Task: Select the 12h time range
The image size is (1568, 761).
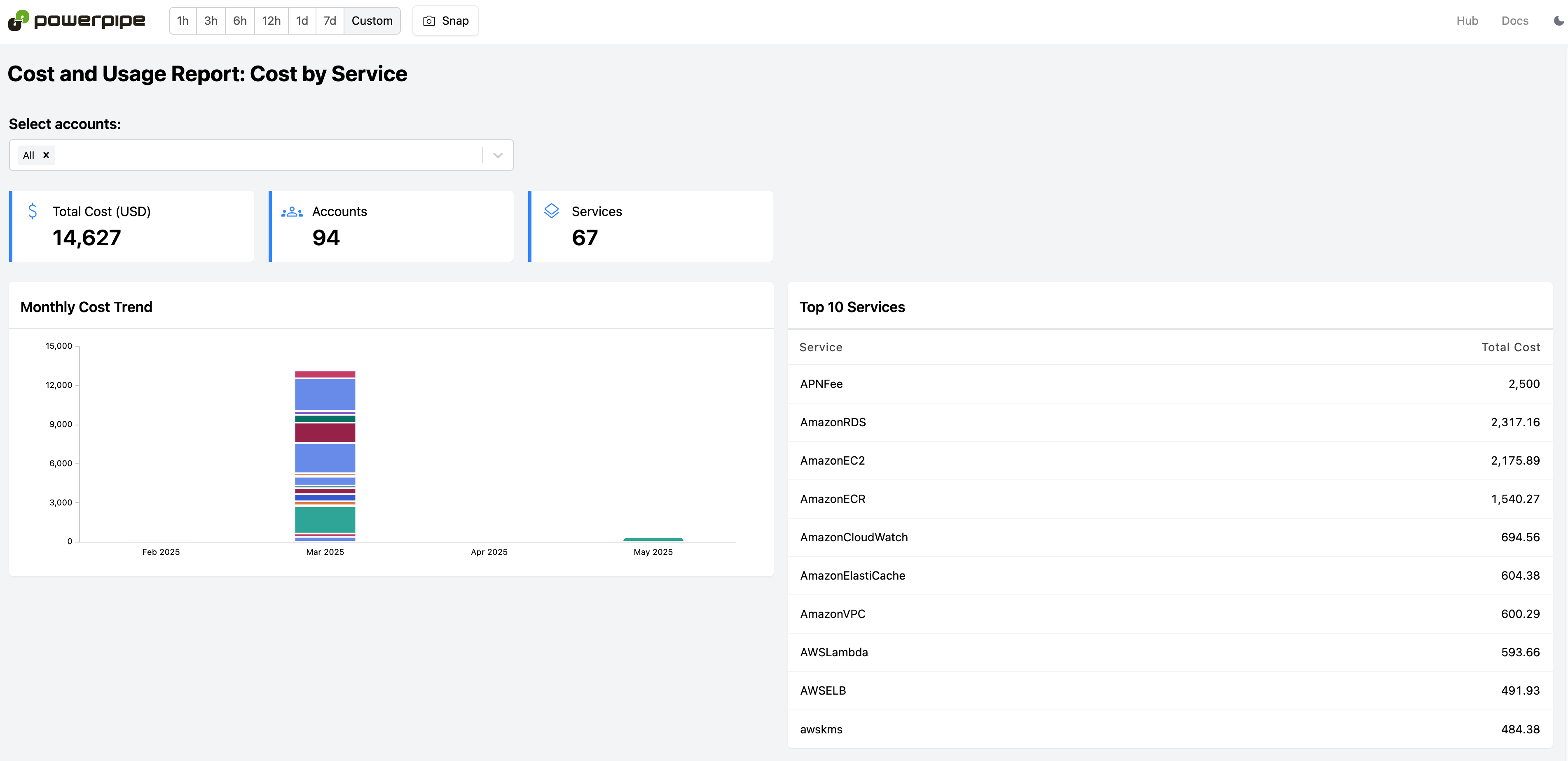Action: [271, 21]
